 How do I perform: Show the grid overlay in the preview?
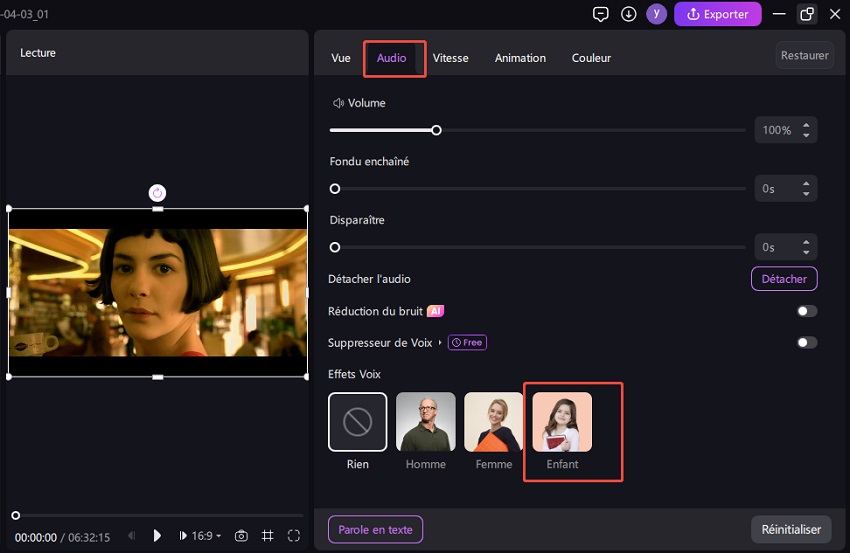[x=267, y=536]
